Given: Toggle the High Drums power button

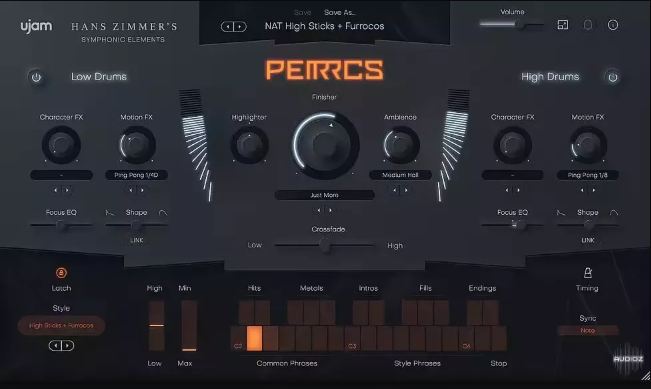Looking at the screenshot, I should pyautogui.click(x=613, y=77).
